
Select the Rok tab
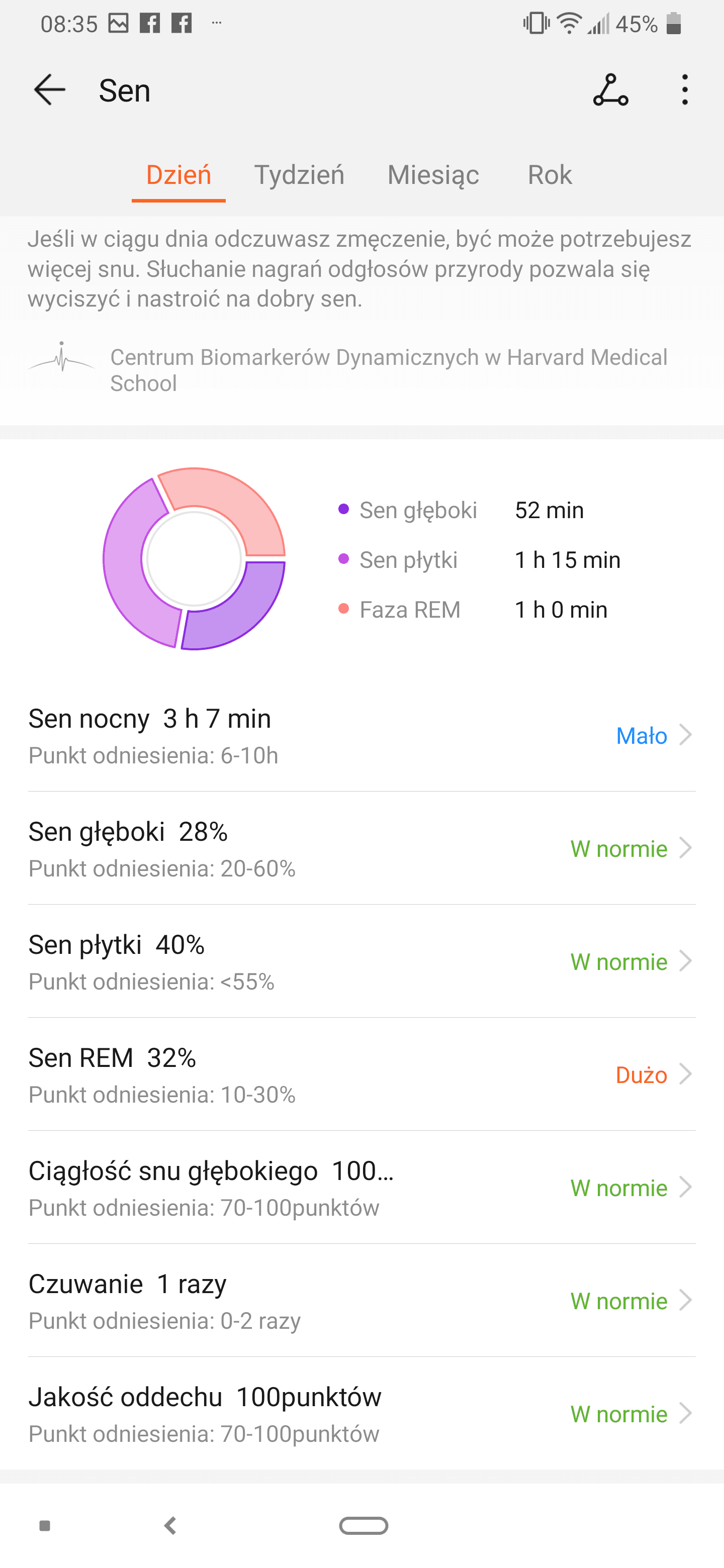[x=550, y=175]
